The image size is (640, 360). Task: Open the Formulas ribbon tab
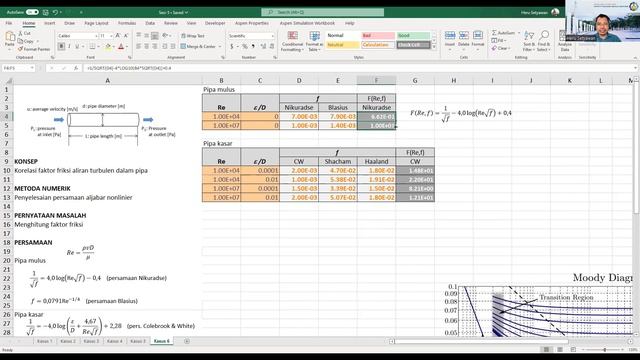tap(127, 23)
